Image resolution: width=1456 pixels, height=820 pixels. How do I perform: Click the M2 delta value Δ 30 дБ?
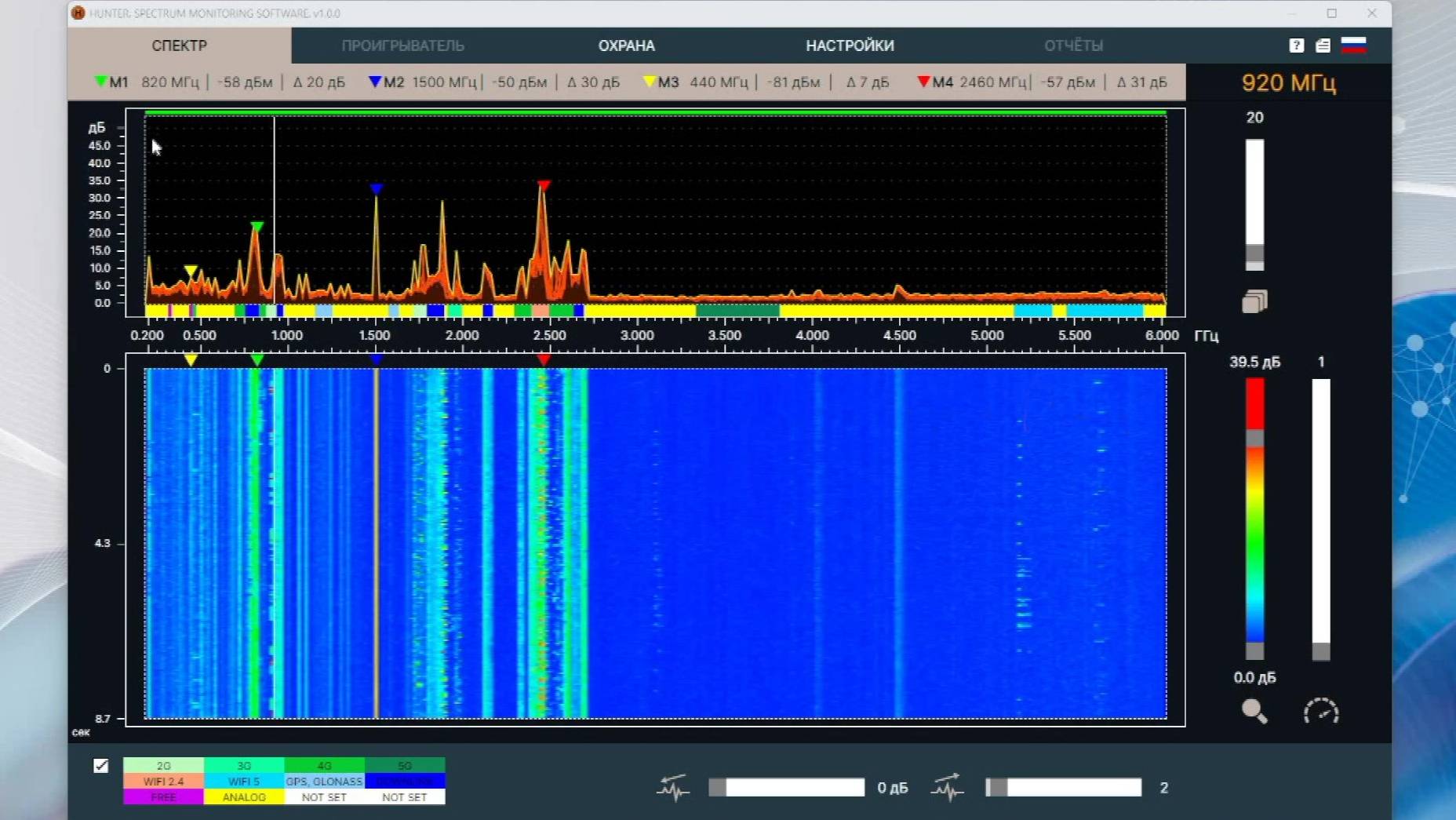pyautogui.click(x=593, y=82)
